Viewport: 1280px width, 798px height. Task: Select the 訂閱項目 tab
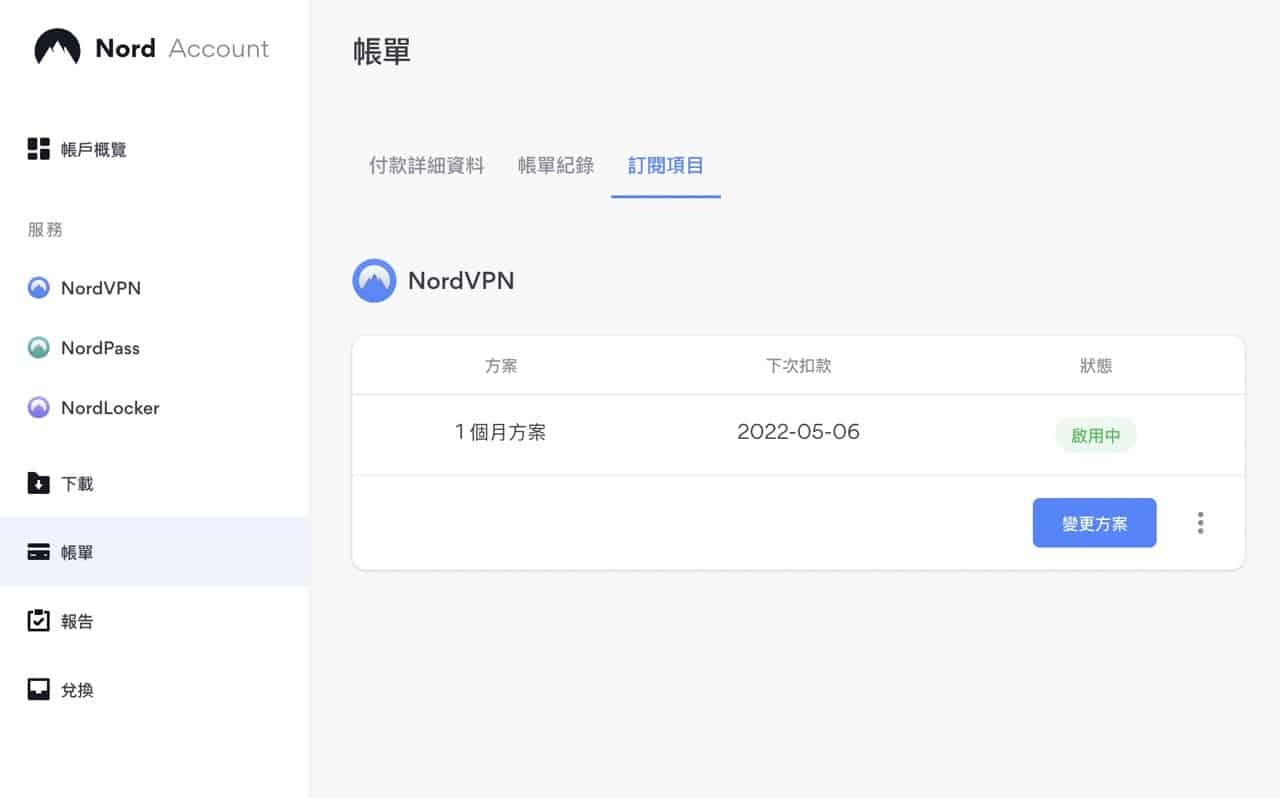666,166
